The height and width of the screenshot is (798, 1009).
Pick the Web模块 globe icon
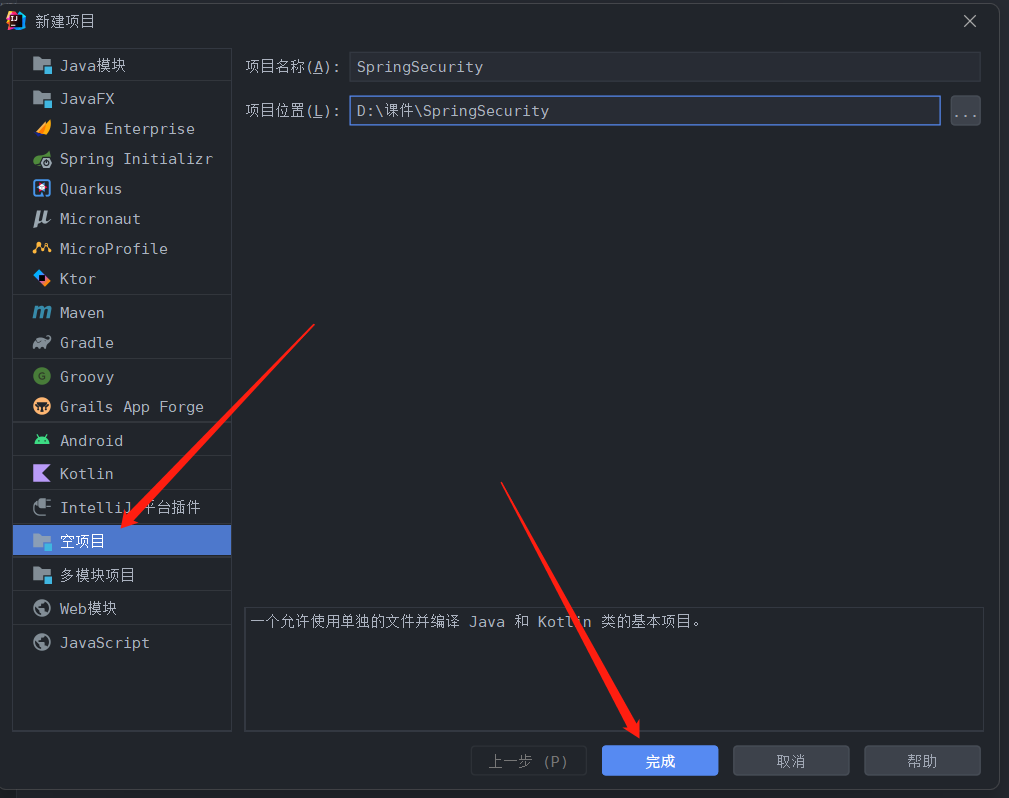pos(42,608)
